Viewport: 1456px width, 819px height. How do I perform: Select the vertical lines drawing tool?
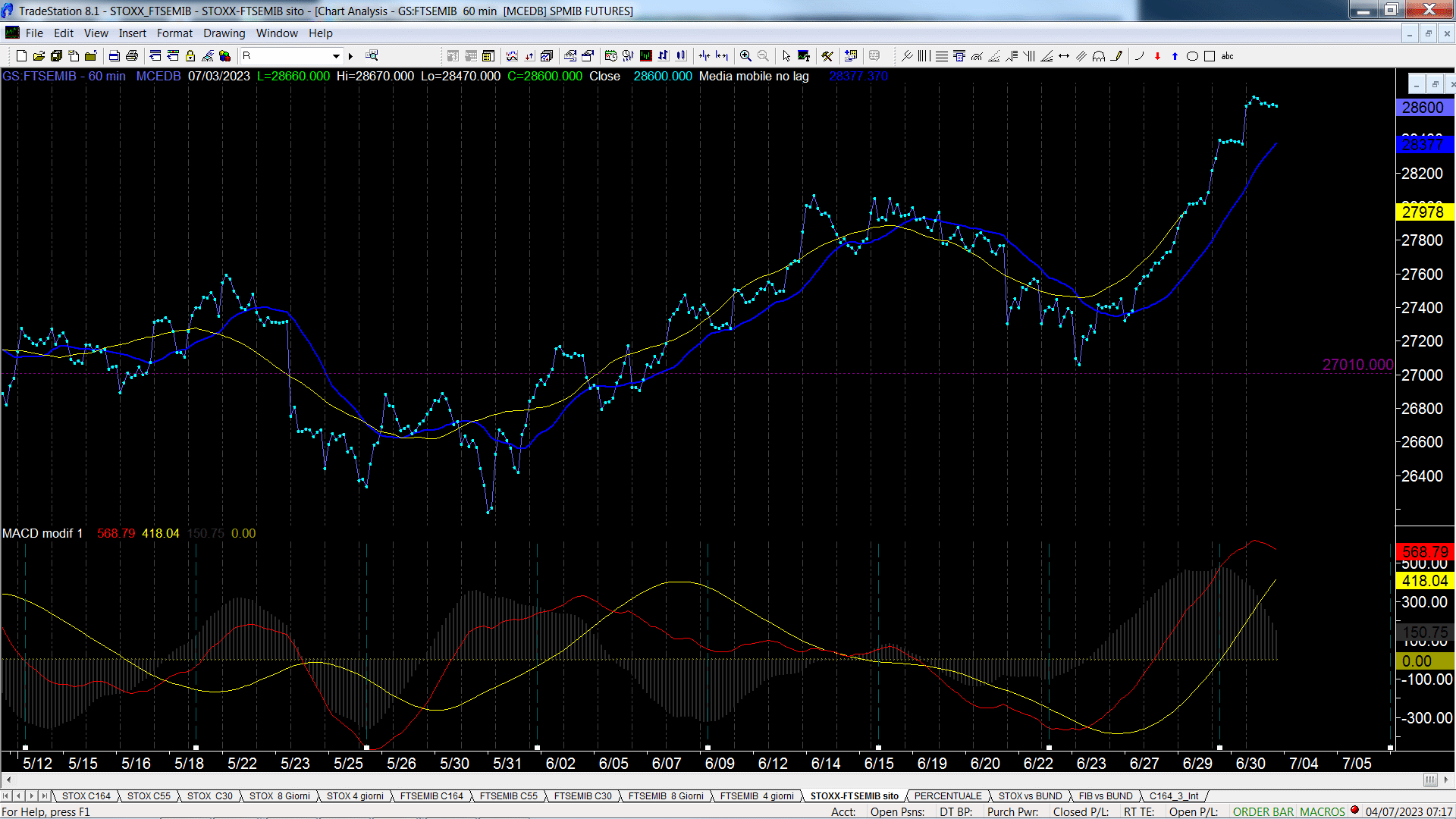coord(924,56)
